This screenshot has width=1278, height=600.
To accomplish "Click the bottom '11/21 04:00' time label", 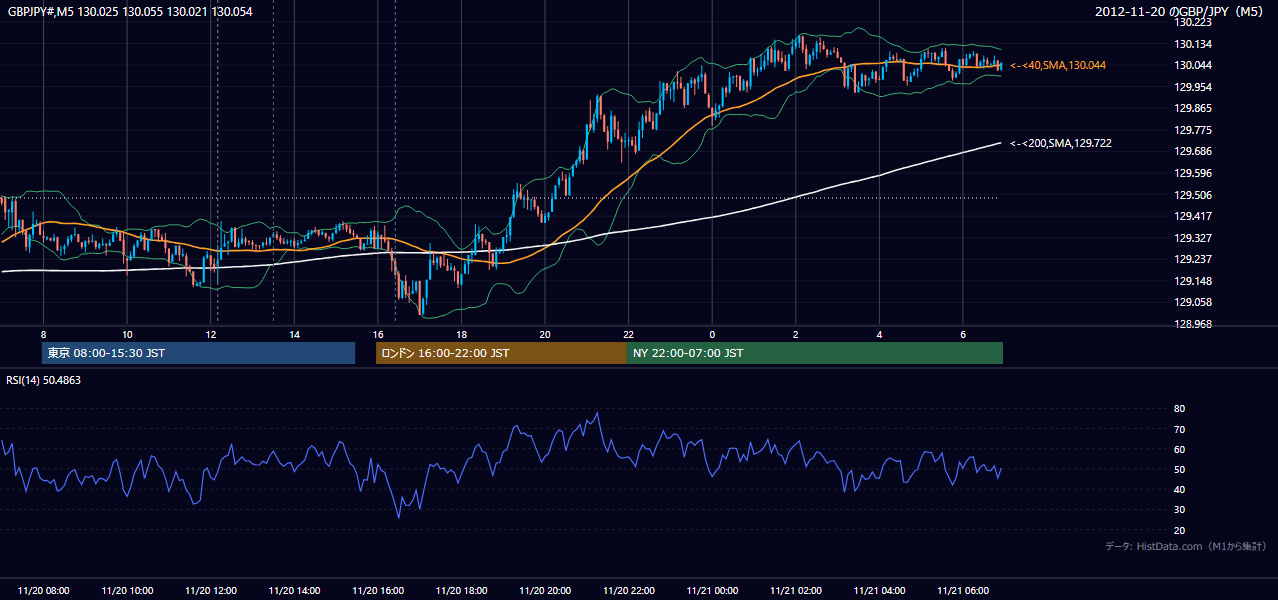I will [879, 591].
